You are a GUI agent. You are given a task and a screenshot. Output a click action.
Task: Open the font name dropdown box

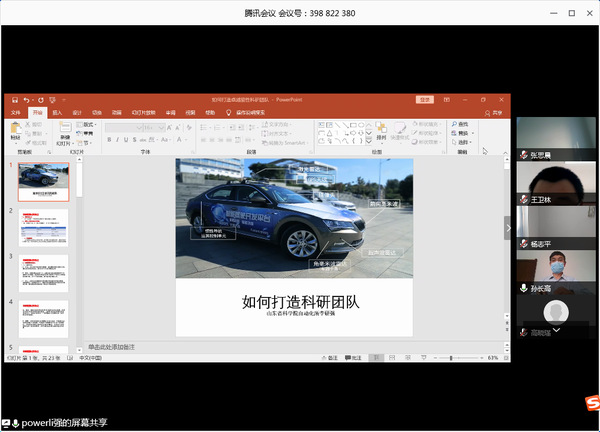[124, 127]
